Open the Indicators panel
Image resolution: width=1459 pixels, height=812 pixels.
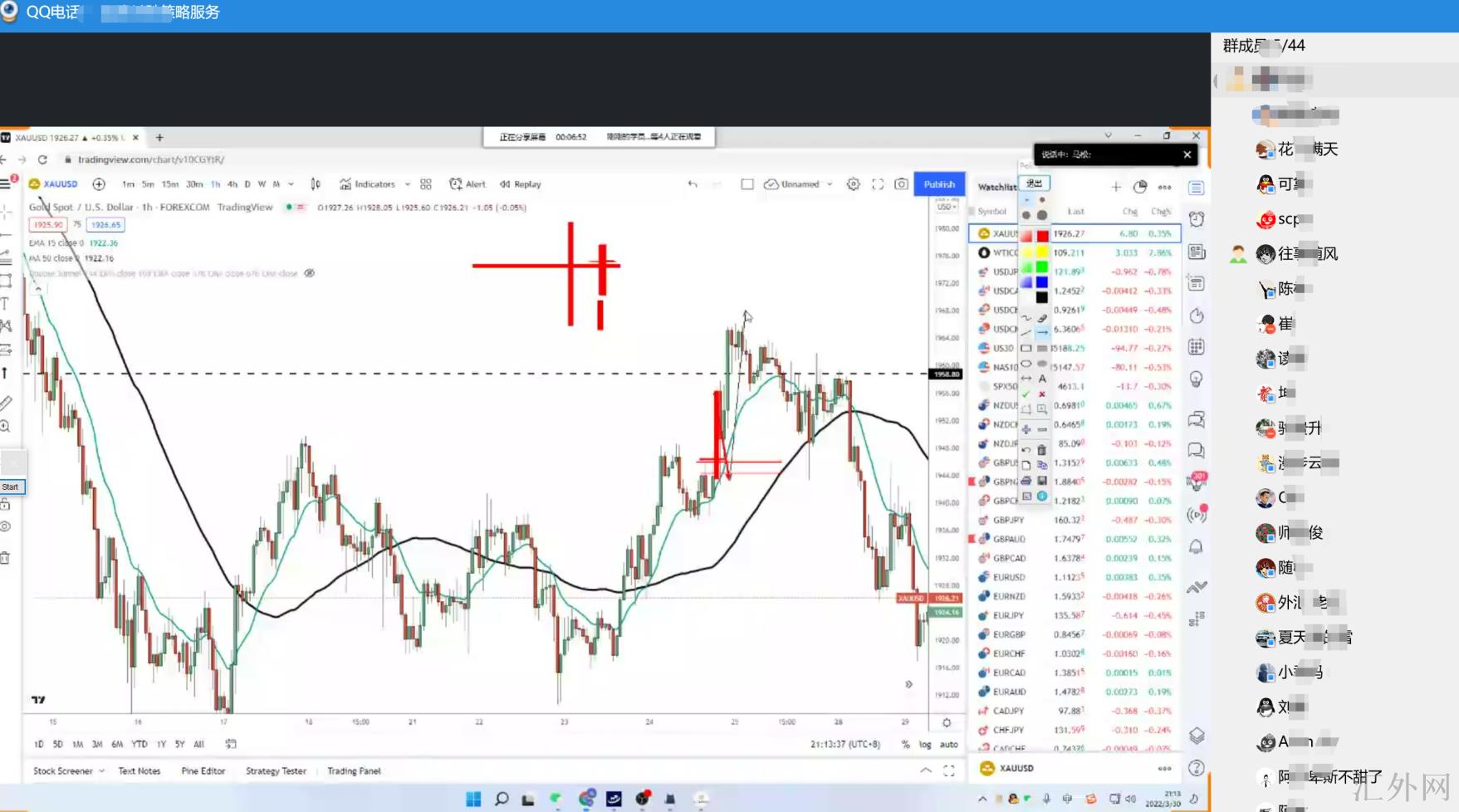point(367,184)
